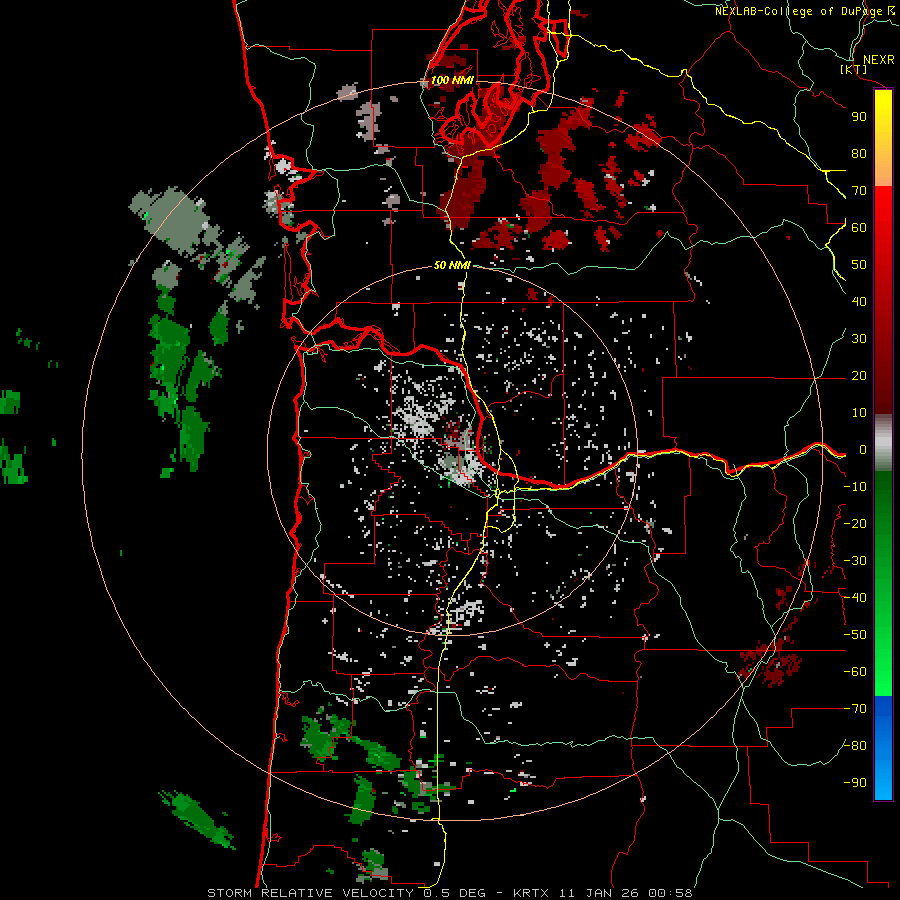Click the positive 40 knot scale label

(x=859, y=302)
